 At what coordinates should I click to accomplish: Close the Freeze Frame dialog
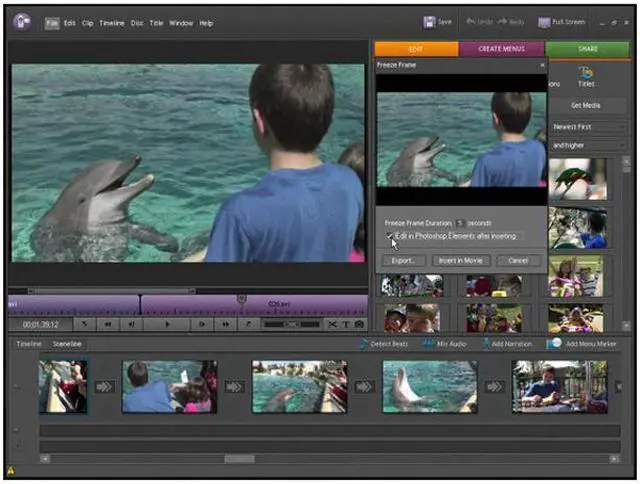coord(542,65)
